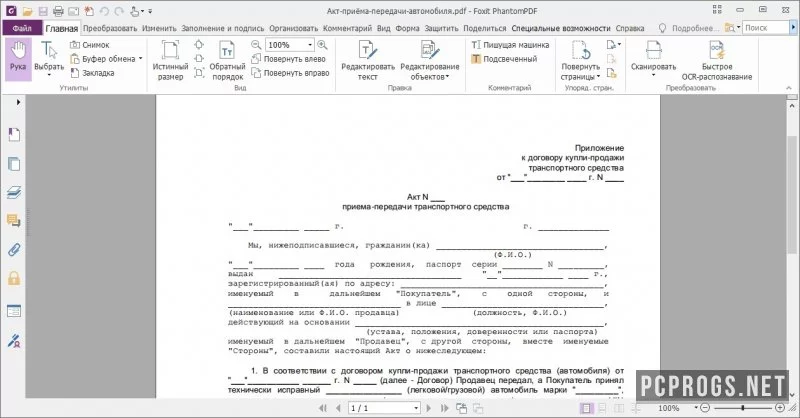Image resolution: width=800 pixels, height=418 pixels.
Task: Switch to the Изменить tab
Action: pyautogui.click(x=160, y=28)
